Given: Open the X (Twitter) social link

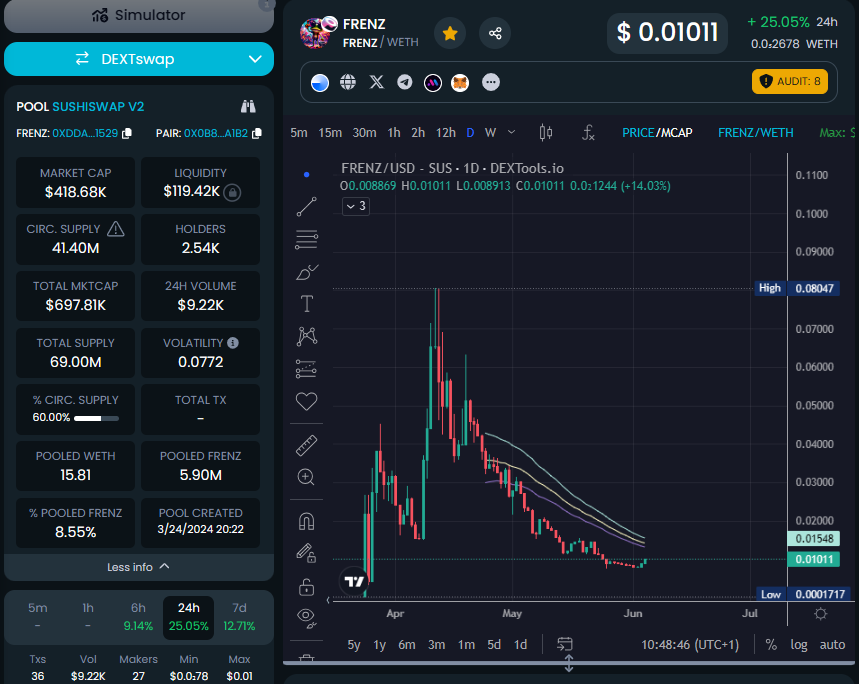Looking at the screenshot, I should click(377, 82).
